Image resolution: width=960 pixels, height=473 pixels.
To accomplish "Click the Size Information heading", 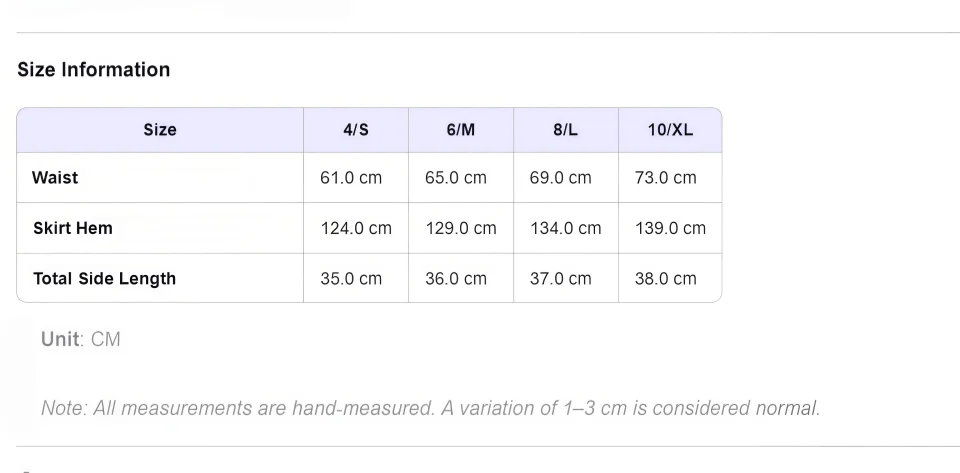I will click(94, 70).
